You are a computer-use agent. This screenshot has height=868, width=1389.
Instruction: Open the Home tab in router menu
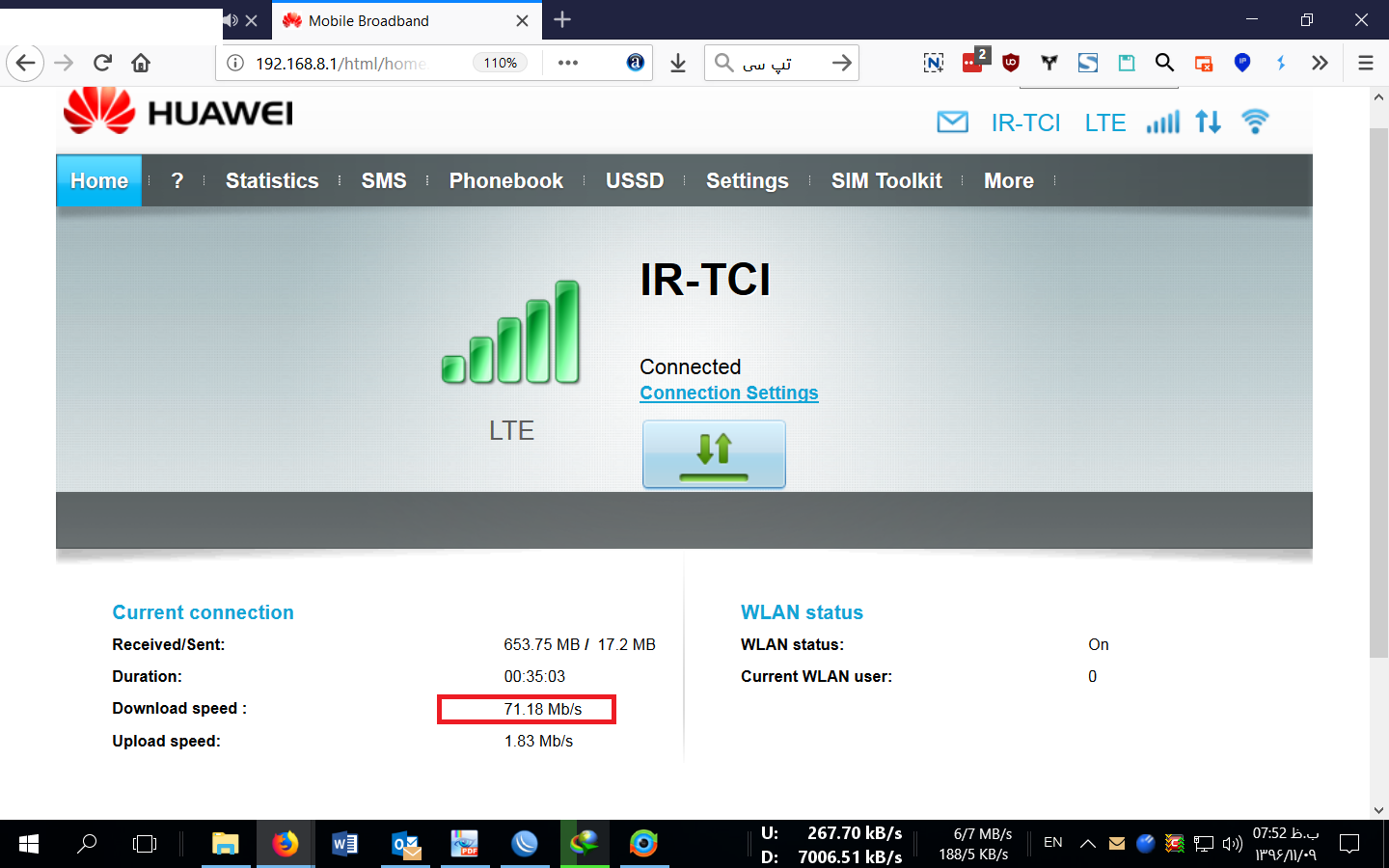point(99,180)
